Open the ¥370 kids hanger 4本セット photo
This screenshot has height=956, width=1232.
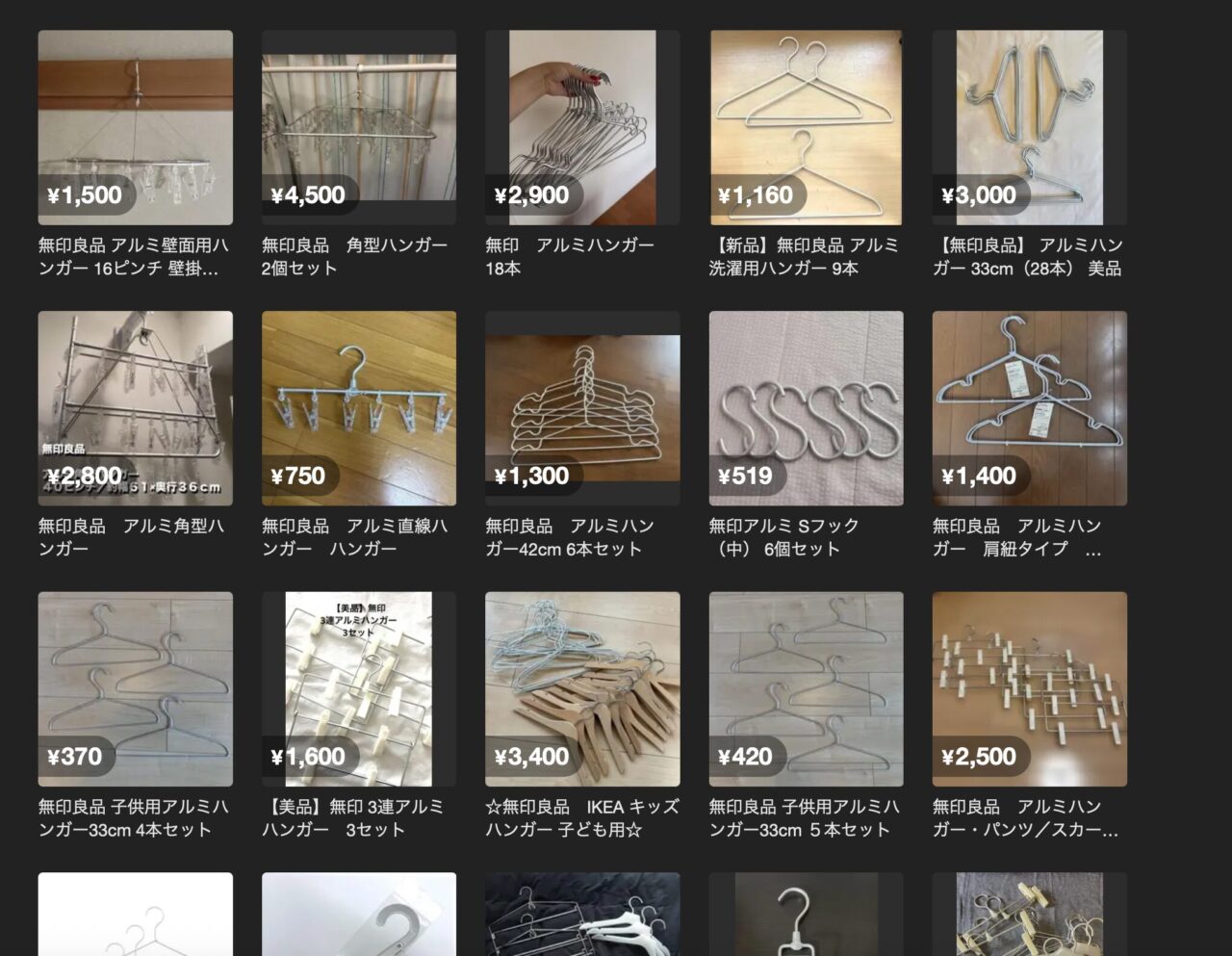[135, 689]
